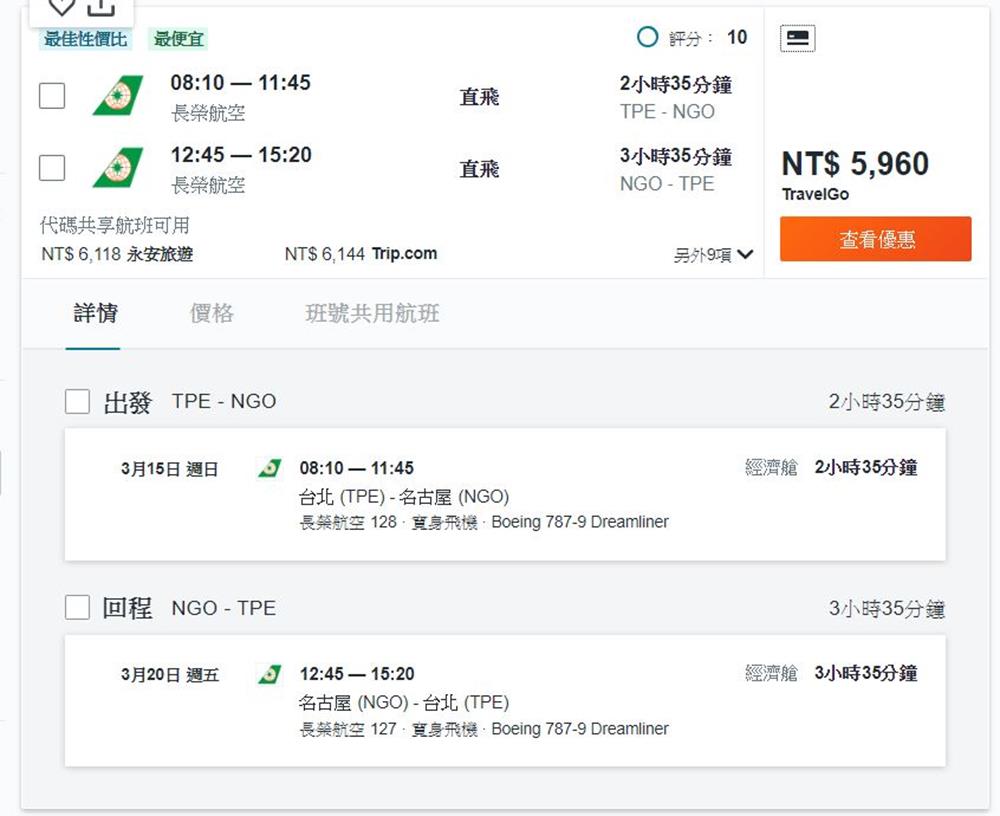
Task: Click the share icon at top
Action: (x=101, y=6)
